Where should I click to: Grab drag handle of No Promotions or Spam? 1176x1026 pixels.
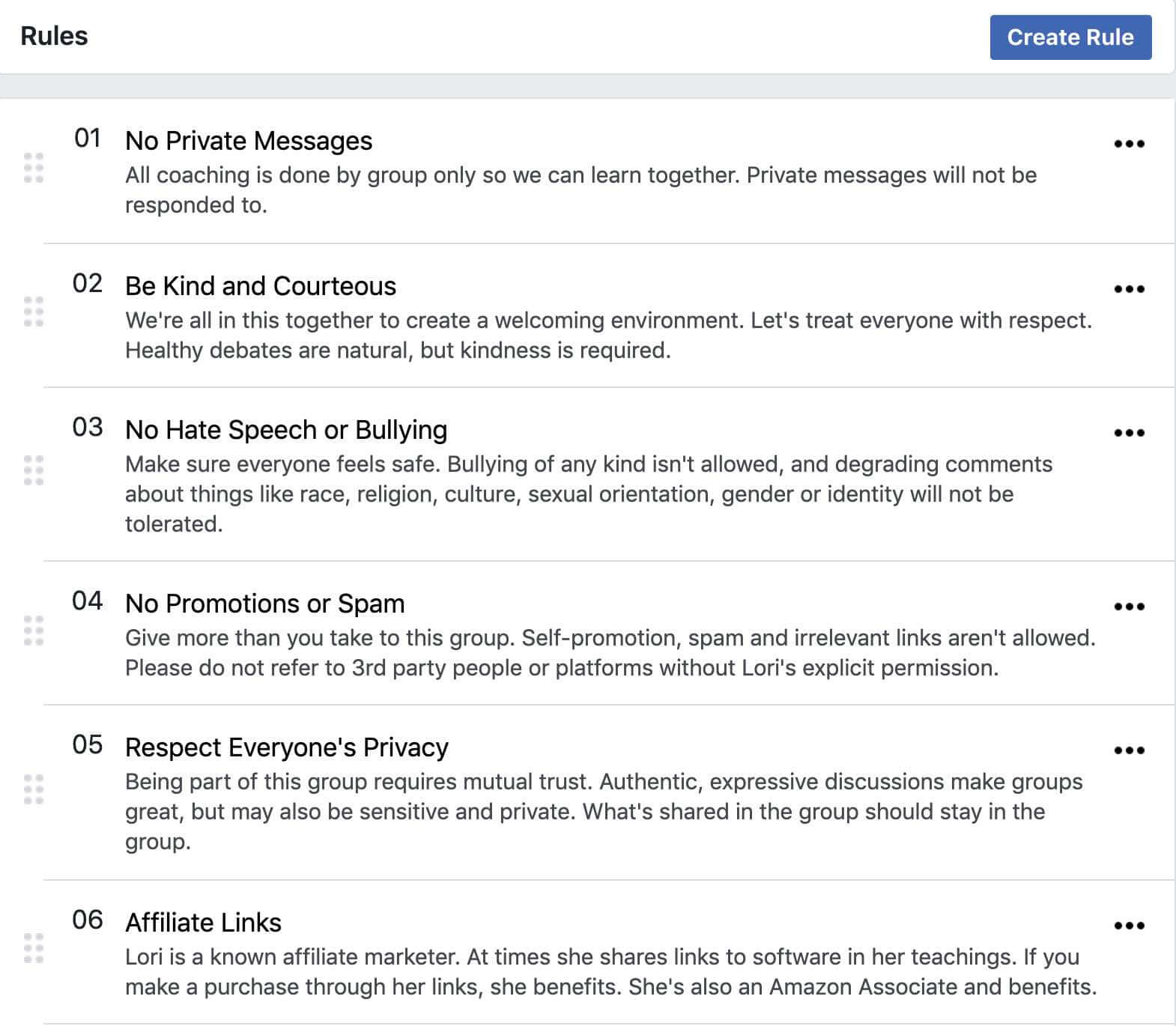(34, 631)
